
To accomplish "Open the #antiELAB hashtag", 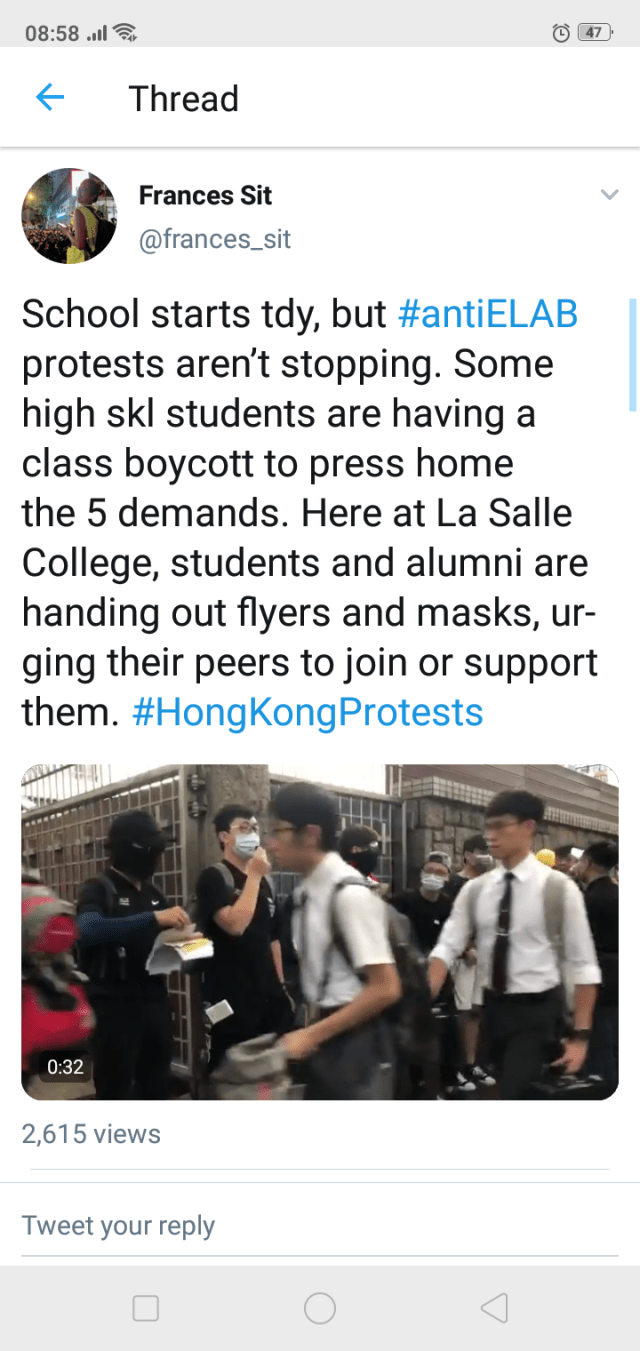I will [488, 314].
